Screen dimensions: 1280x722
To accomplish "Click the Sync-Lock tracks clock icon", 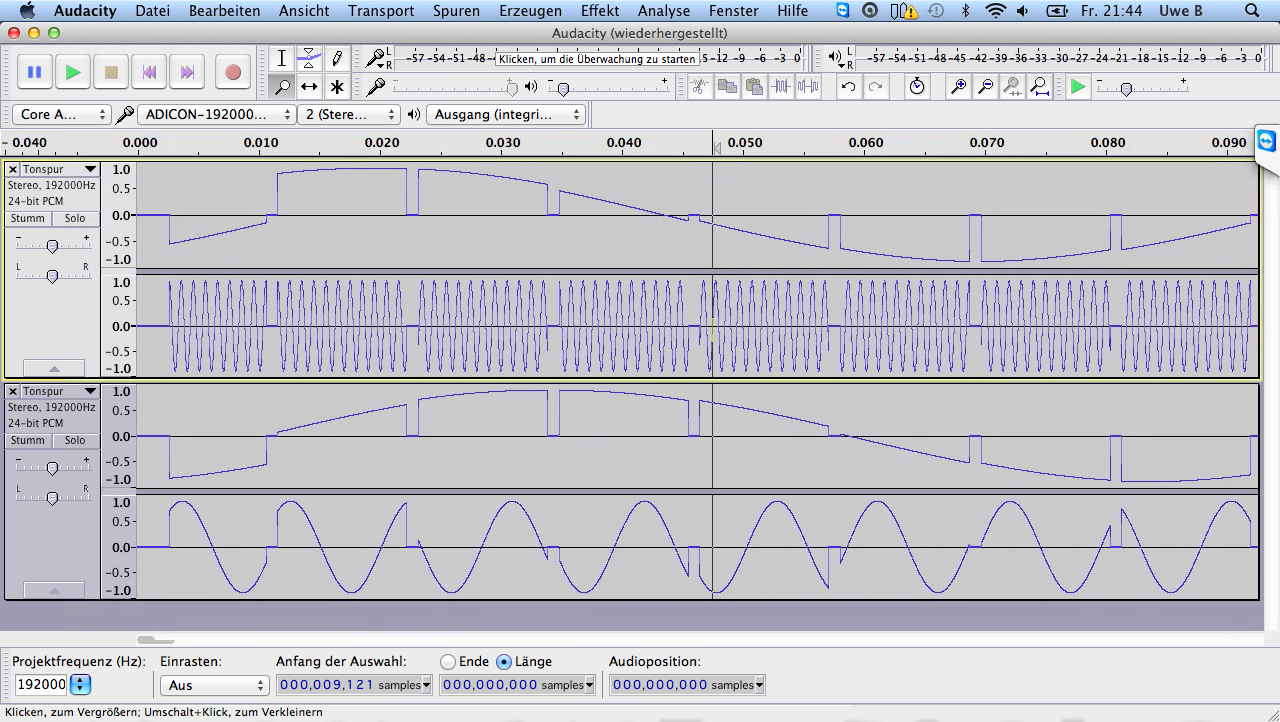I will click(x=917, y=86).
